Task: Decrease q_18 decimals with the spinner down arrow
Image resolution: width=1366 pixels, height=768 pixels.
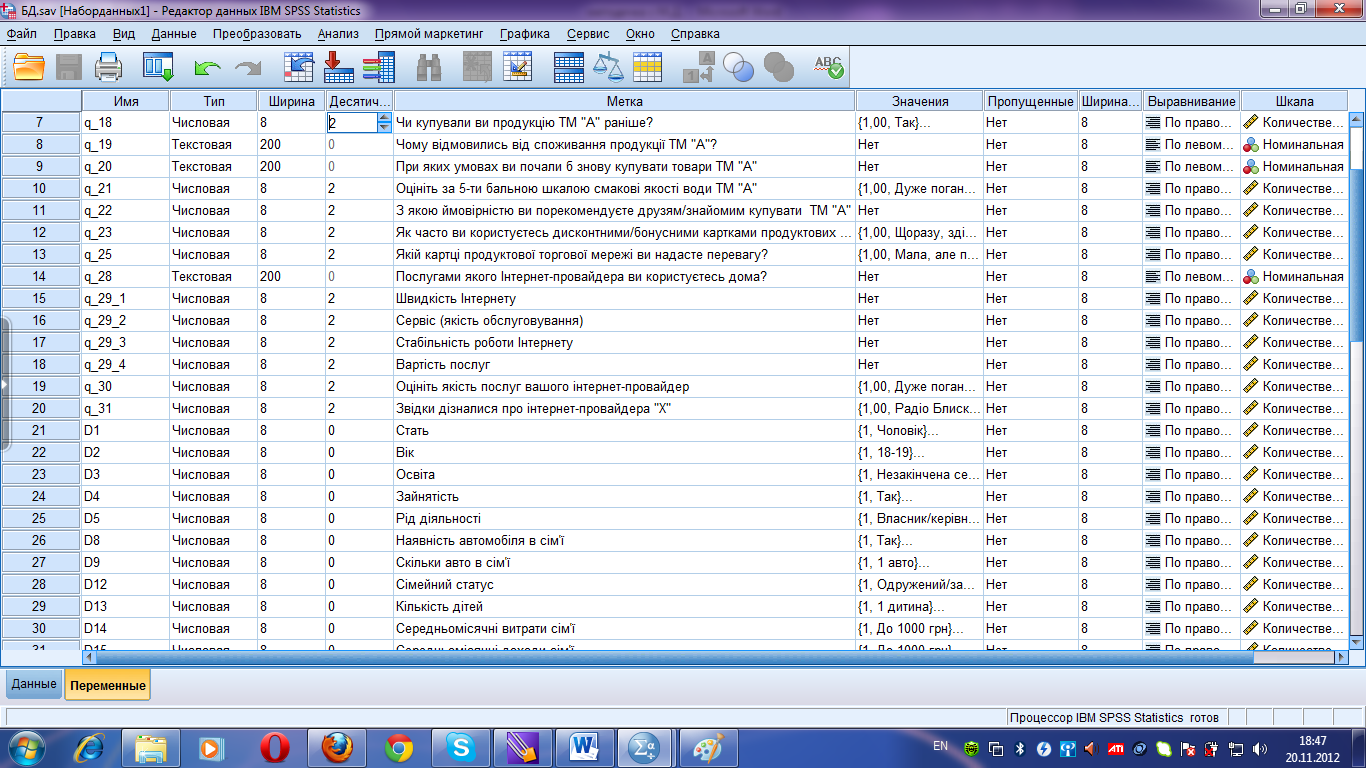Action: click(384, 127)
